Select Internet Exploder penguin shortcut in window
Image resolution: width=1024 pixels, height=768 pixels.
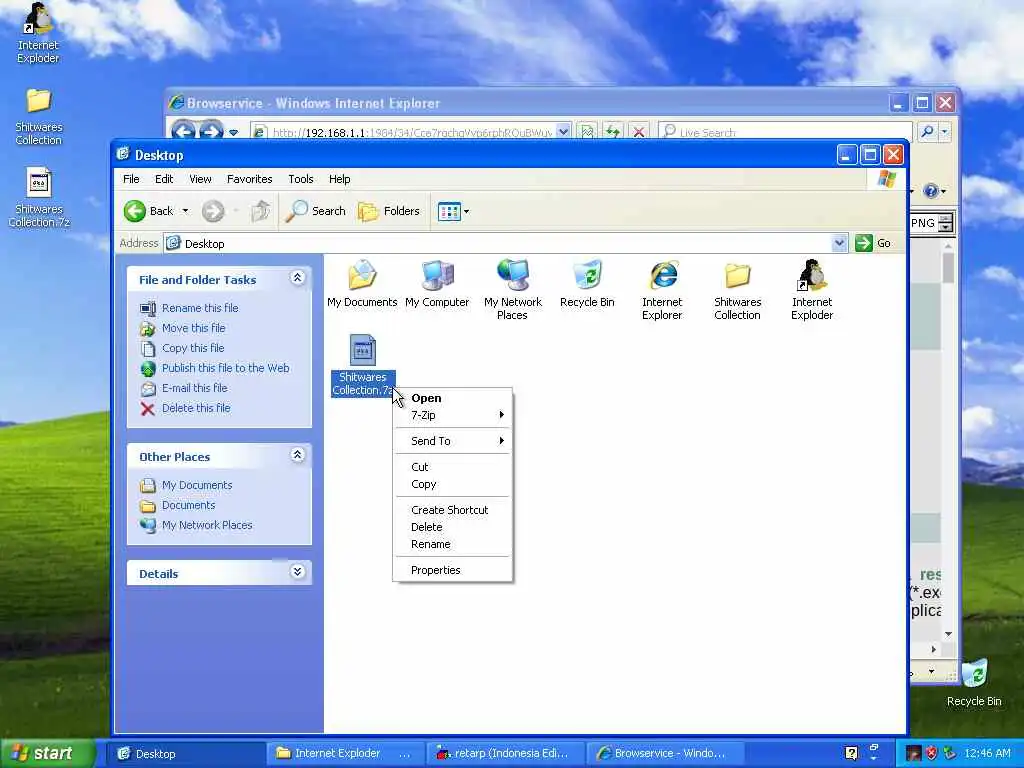pos(812,290)
